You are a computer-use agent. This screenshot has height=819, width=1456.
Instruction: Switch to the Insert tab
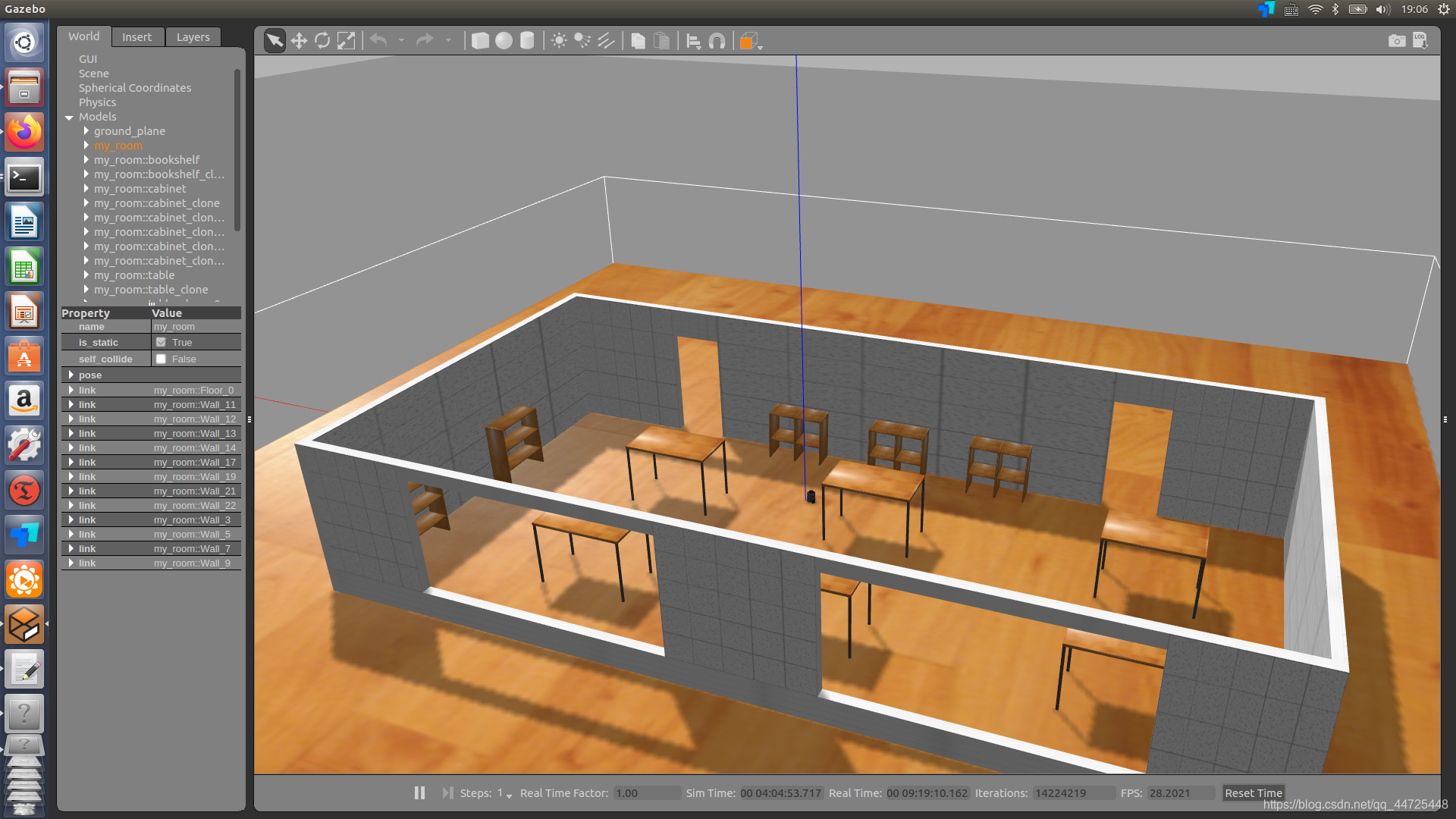coord(136,37)
